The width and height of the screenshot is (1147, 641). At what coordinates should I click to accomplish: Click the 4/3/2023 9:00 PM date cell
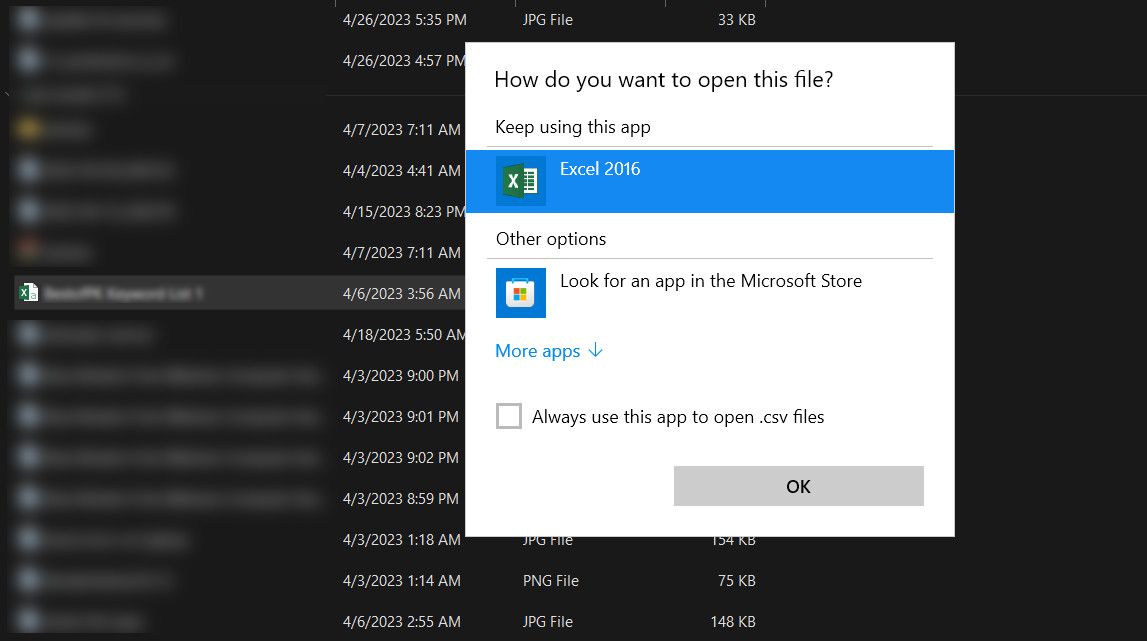(x=401, y=375)
